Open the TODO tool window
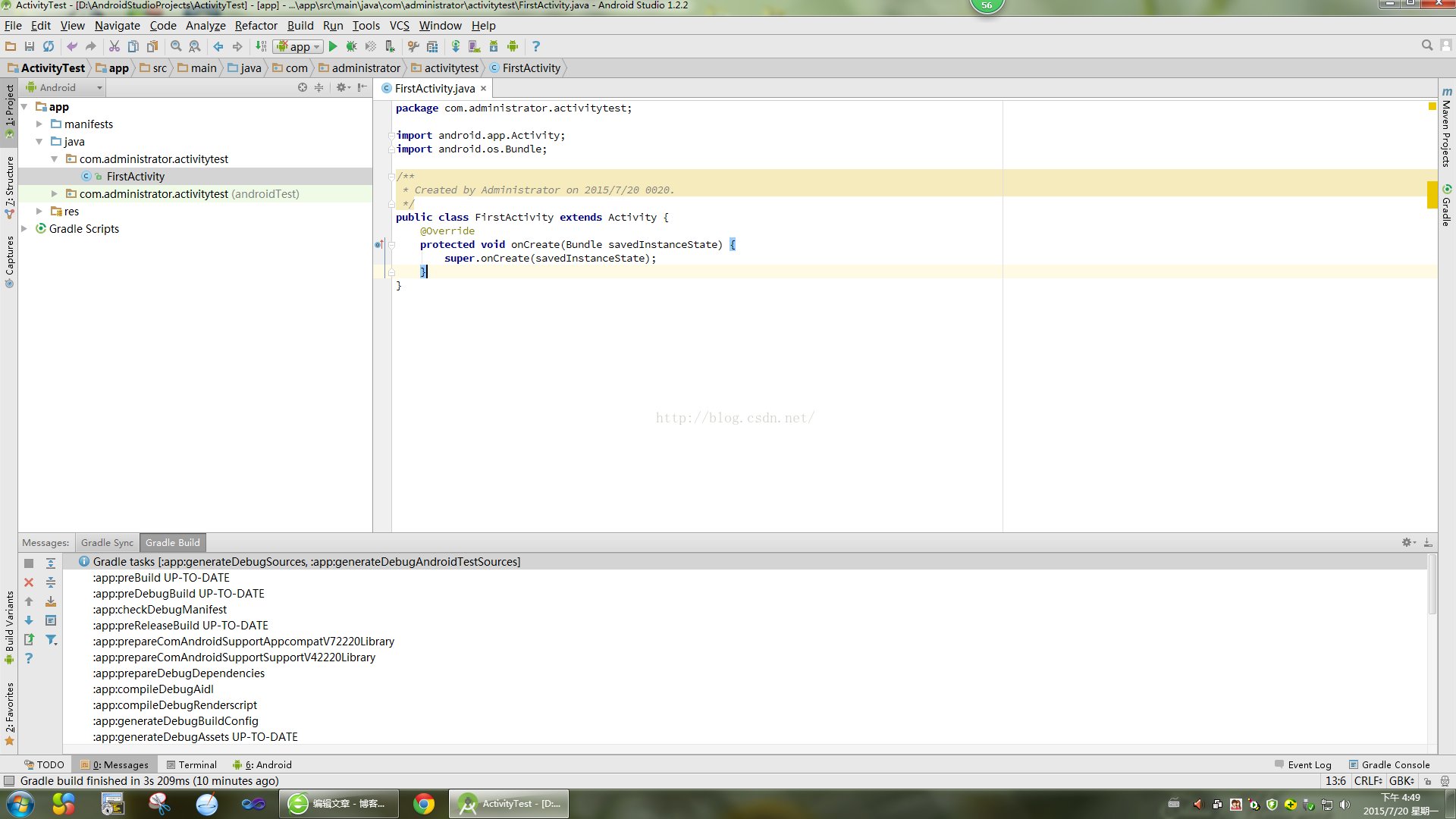 click(x=44, y=764)
